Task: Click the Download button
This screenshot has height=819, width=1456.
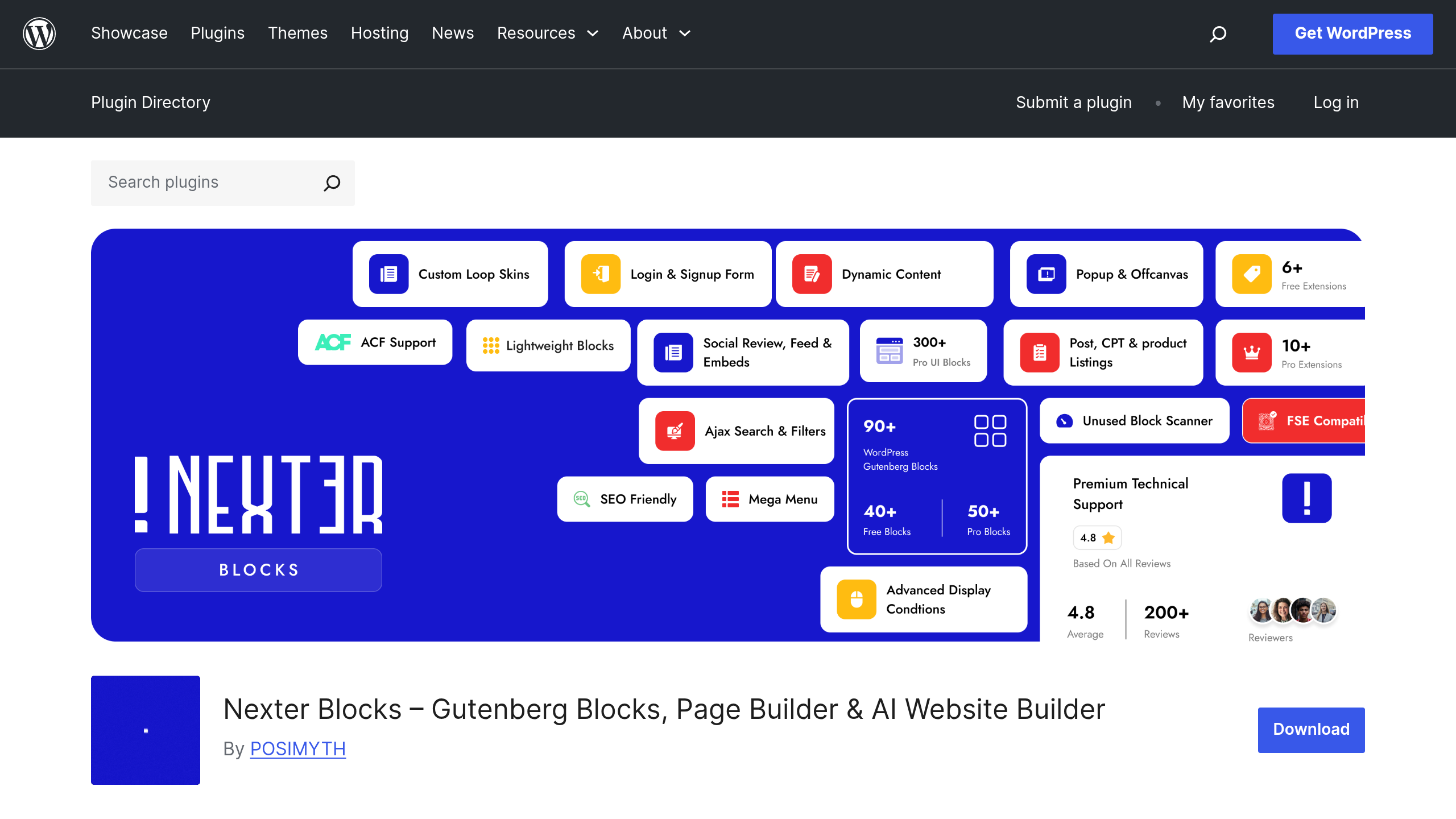Action: [1311, 730]
